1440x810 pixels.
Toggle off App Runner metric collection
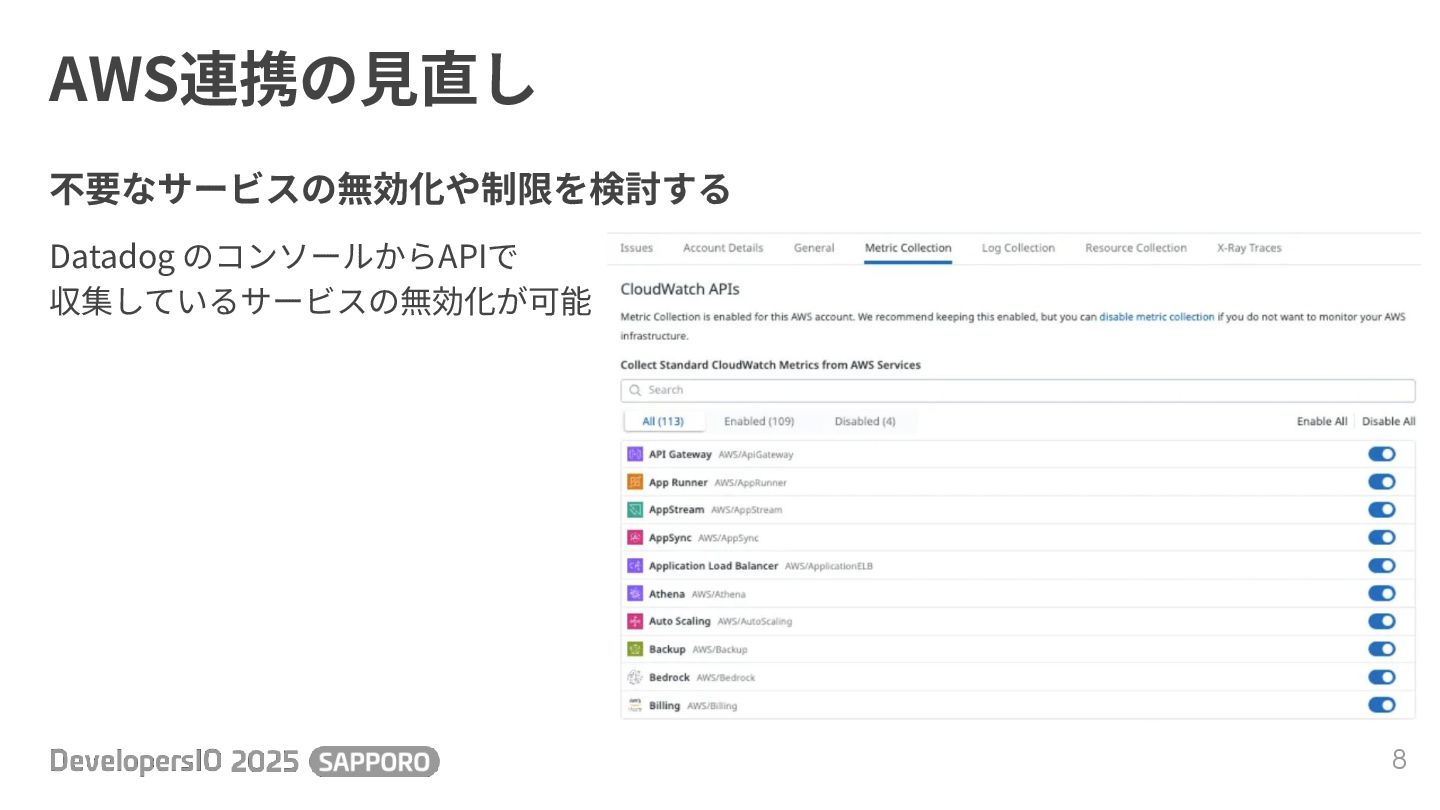pyautogui.click(x=1382, y=482)
